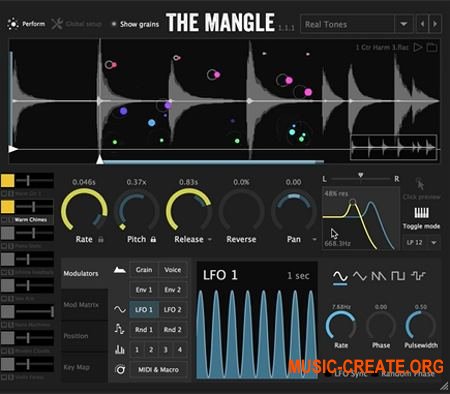This screenshot has width=450, height=394.
Task: Select the Env 1 modulator button
Action: click(x=144, y=290)
